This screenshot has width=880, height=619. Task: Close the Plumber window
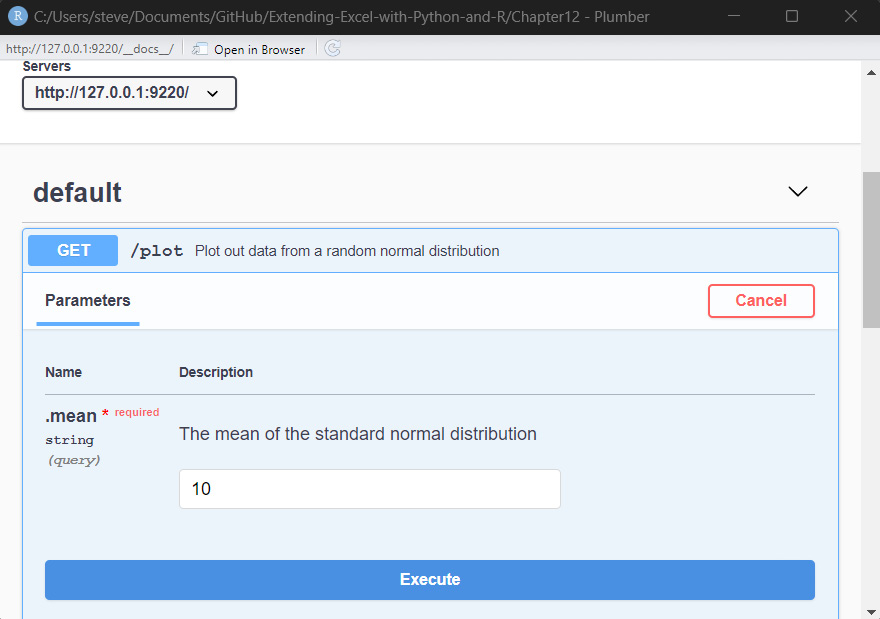tap(850, 16)
